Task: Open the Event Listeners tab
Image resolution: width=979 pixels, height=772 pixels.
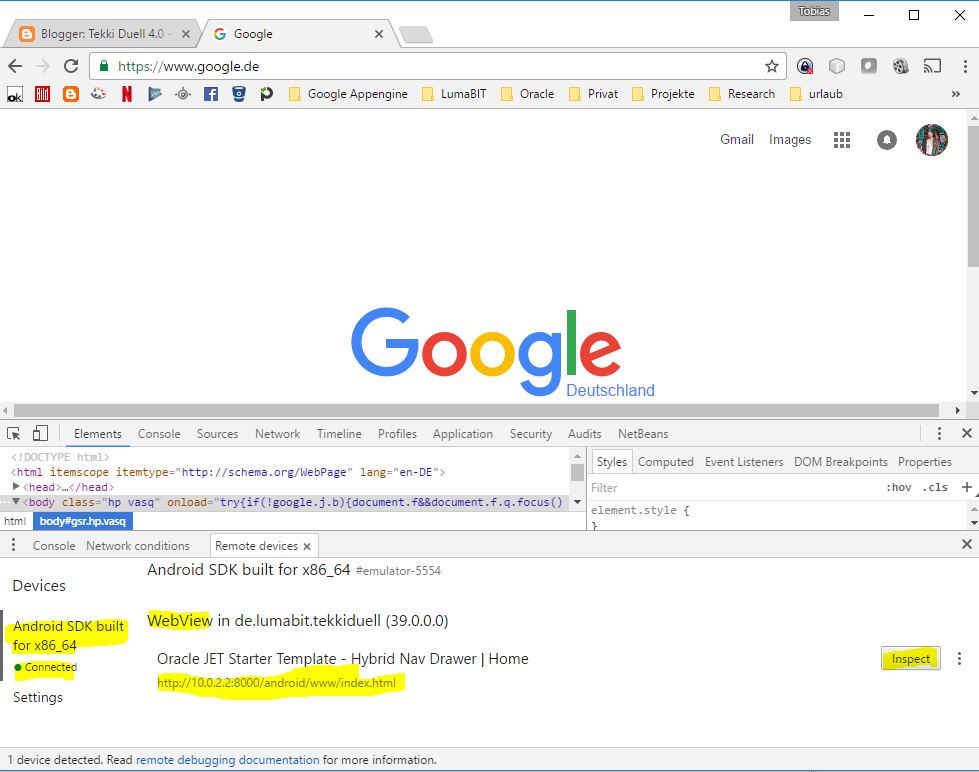Action: [744, 462]
